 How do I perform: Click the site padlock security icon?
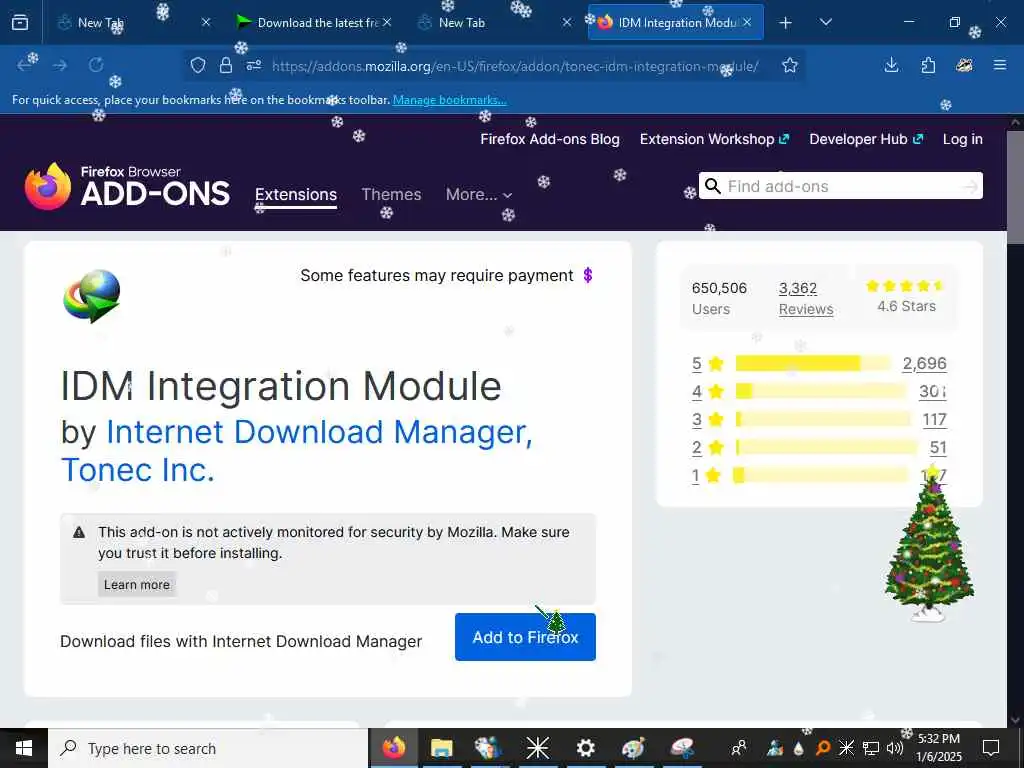coord(226,65)
